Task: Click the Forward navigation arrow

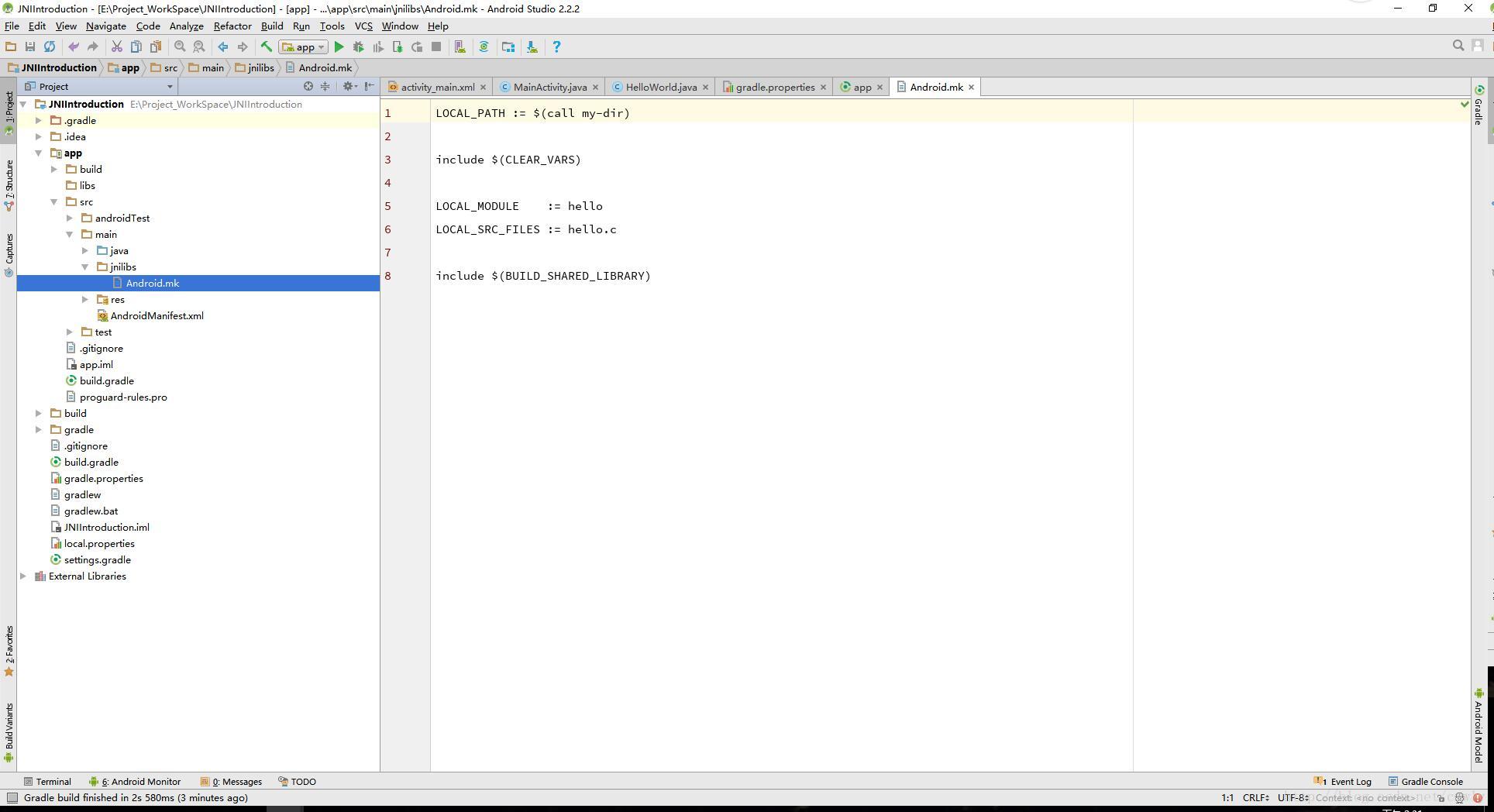Action: 243,46
